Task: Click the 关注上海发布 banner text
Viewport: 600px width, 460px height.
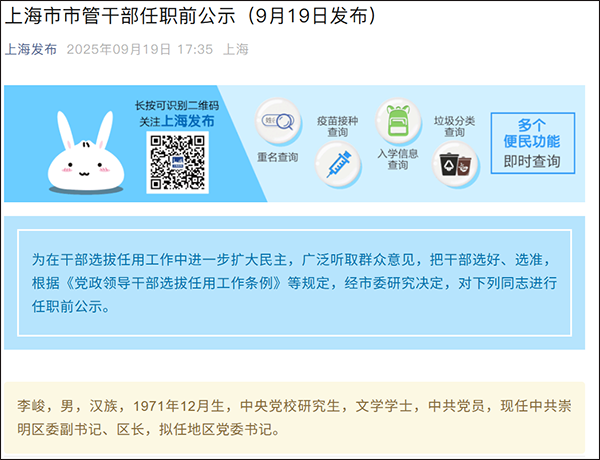Action: click(176, 121)
